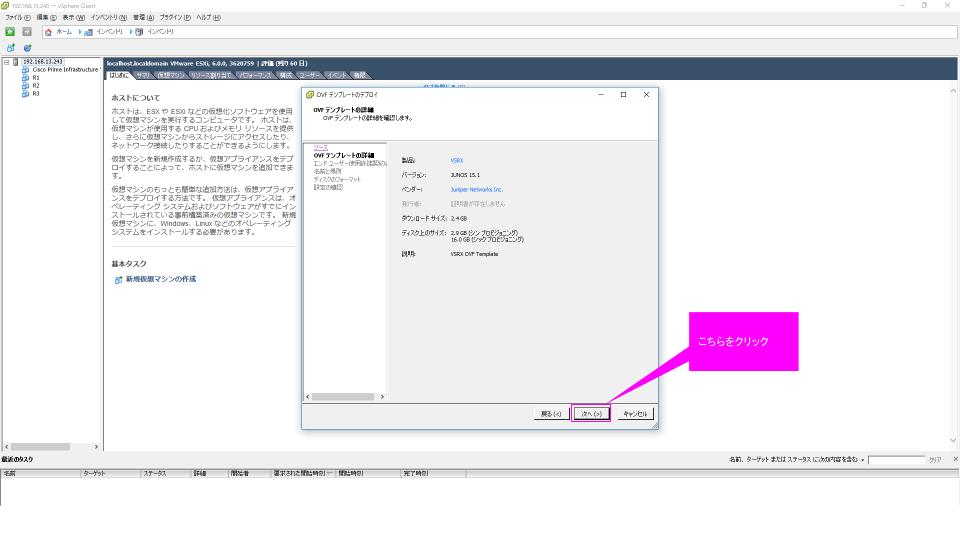
Task: Click the ホーム breadcrumb label
Action: [x=64, y=32]
